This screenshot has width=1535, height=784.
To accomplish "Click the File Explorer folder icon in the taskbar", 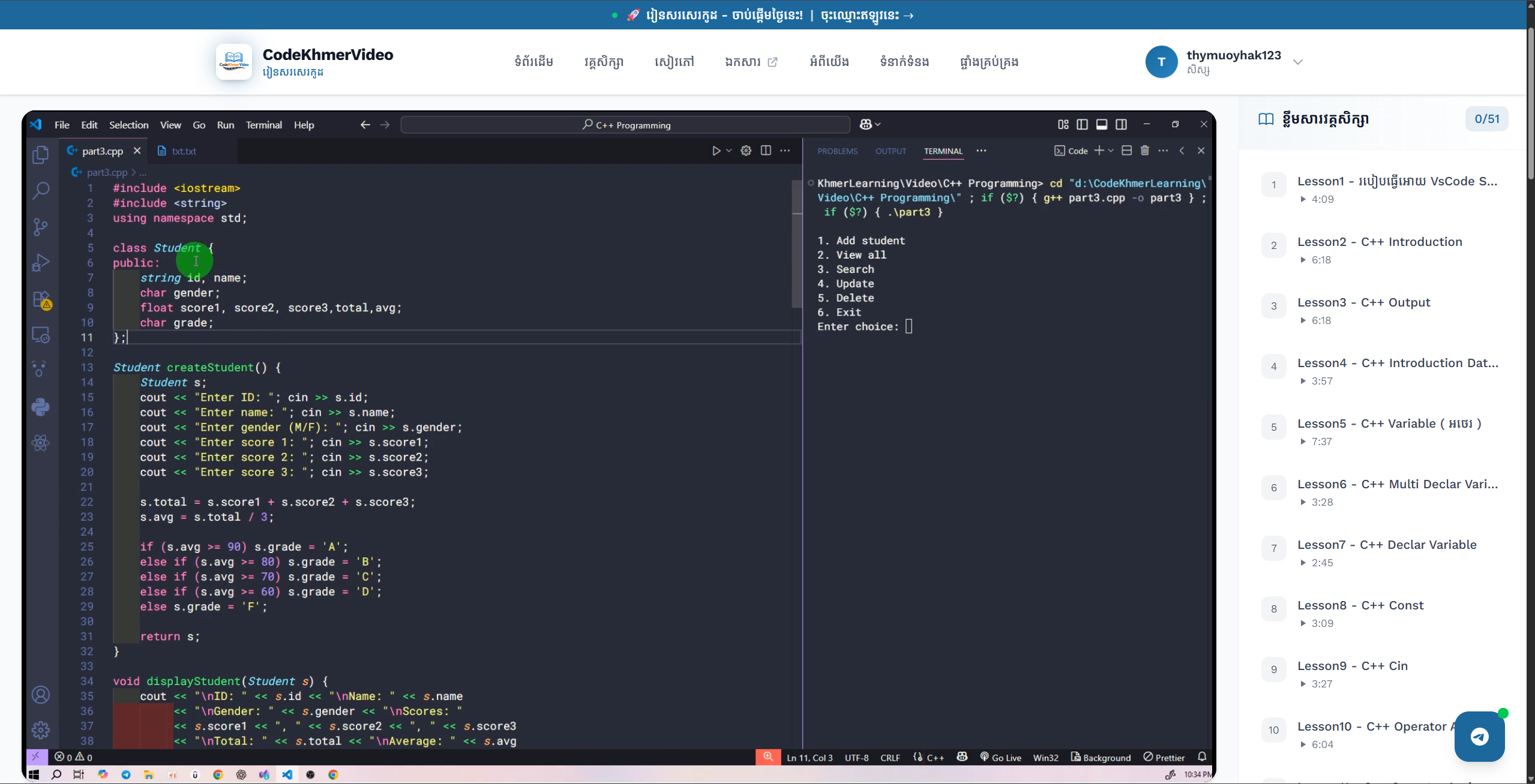I will tap(148, 774).
